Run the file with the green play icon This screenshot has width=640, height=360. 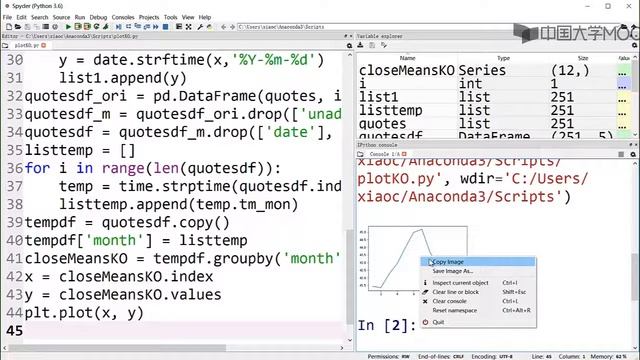click(x=68, y=27)
